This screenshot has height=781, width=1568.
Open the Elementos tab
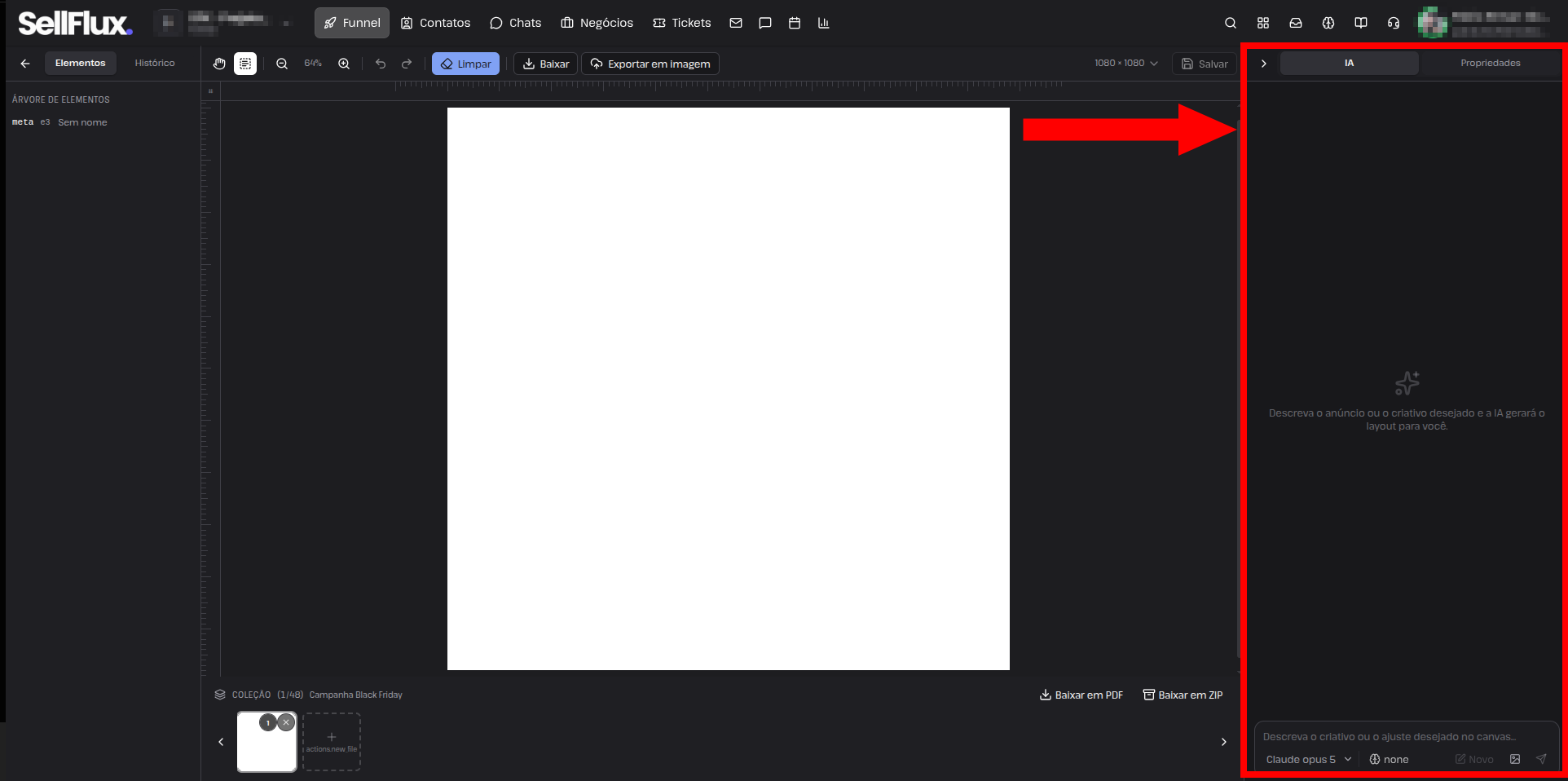(81, 63)
